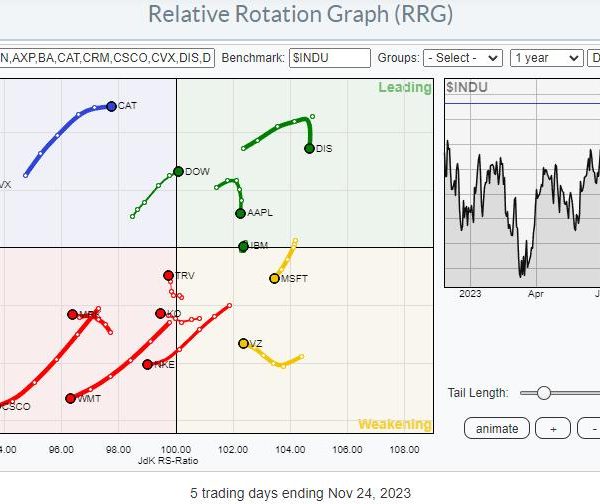Screen dimensions: 600x504
Task: Open the Groups Select dropdown
Action: [463, 58]
